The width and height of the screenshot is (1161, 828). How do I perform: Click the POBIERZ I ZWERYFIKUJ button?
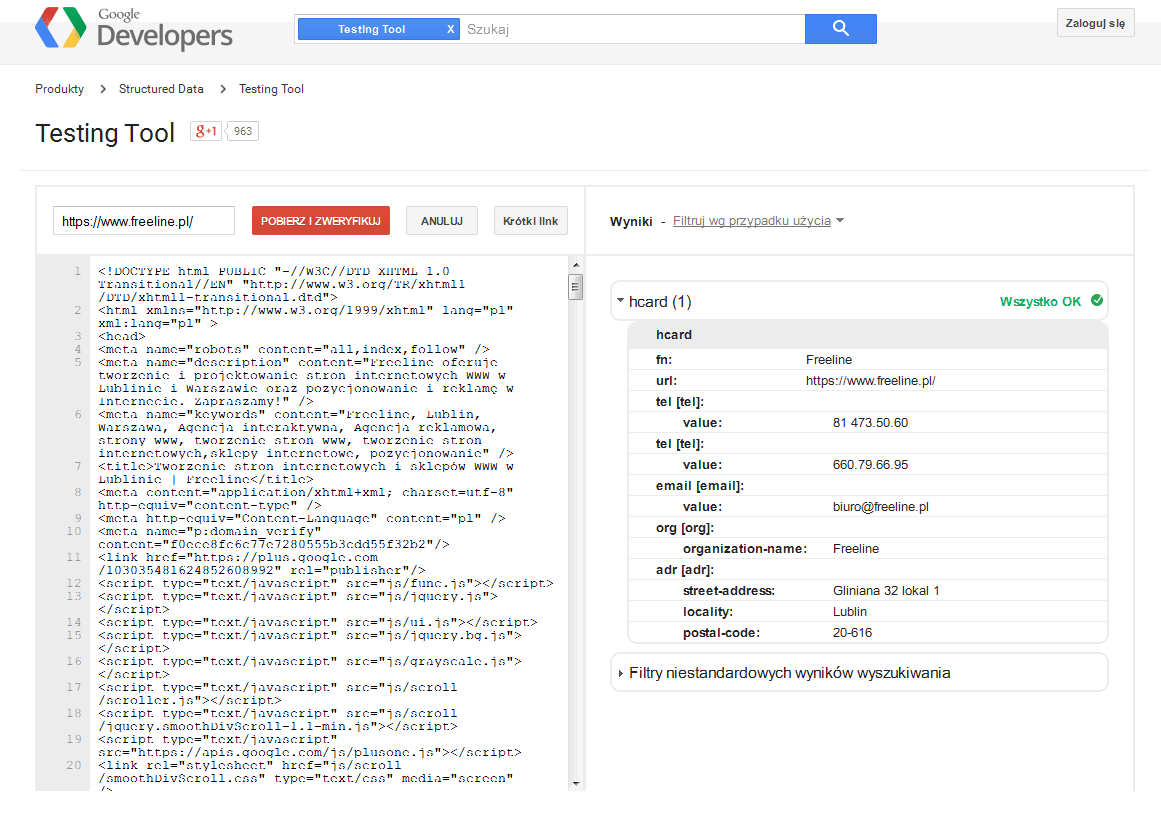(x=321, y=221)
